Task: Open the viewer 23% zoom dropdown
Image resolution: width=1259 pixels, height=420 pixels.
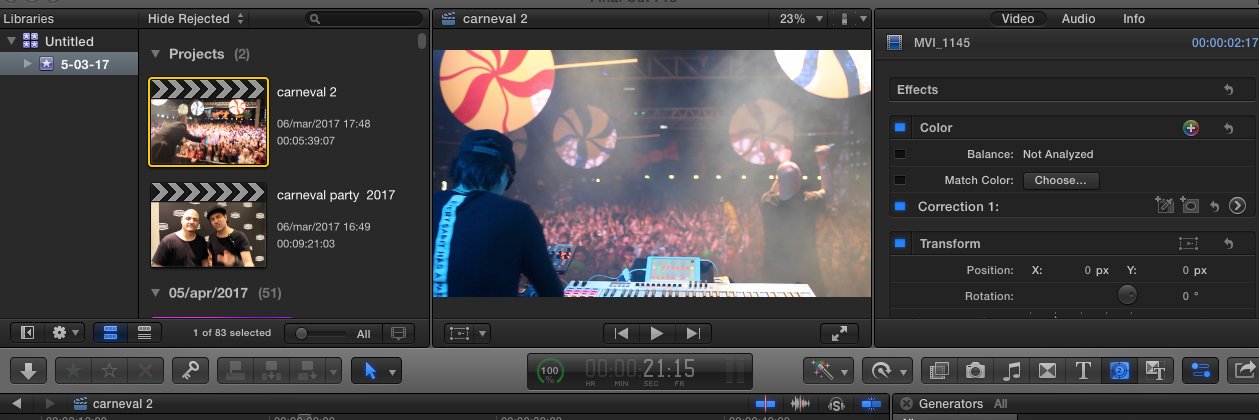Action: pos(801,19)
